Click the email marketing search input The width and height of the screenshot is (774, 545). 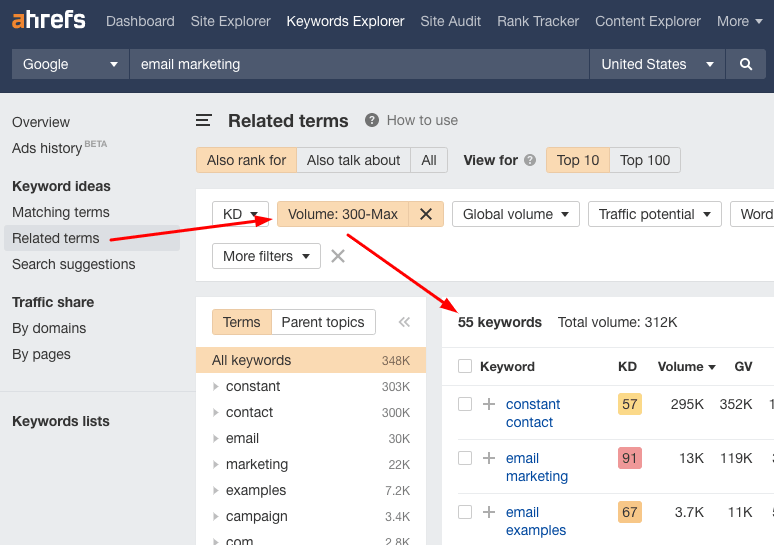coord(359,64)
